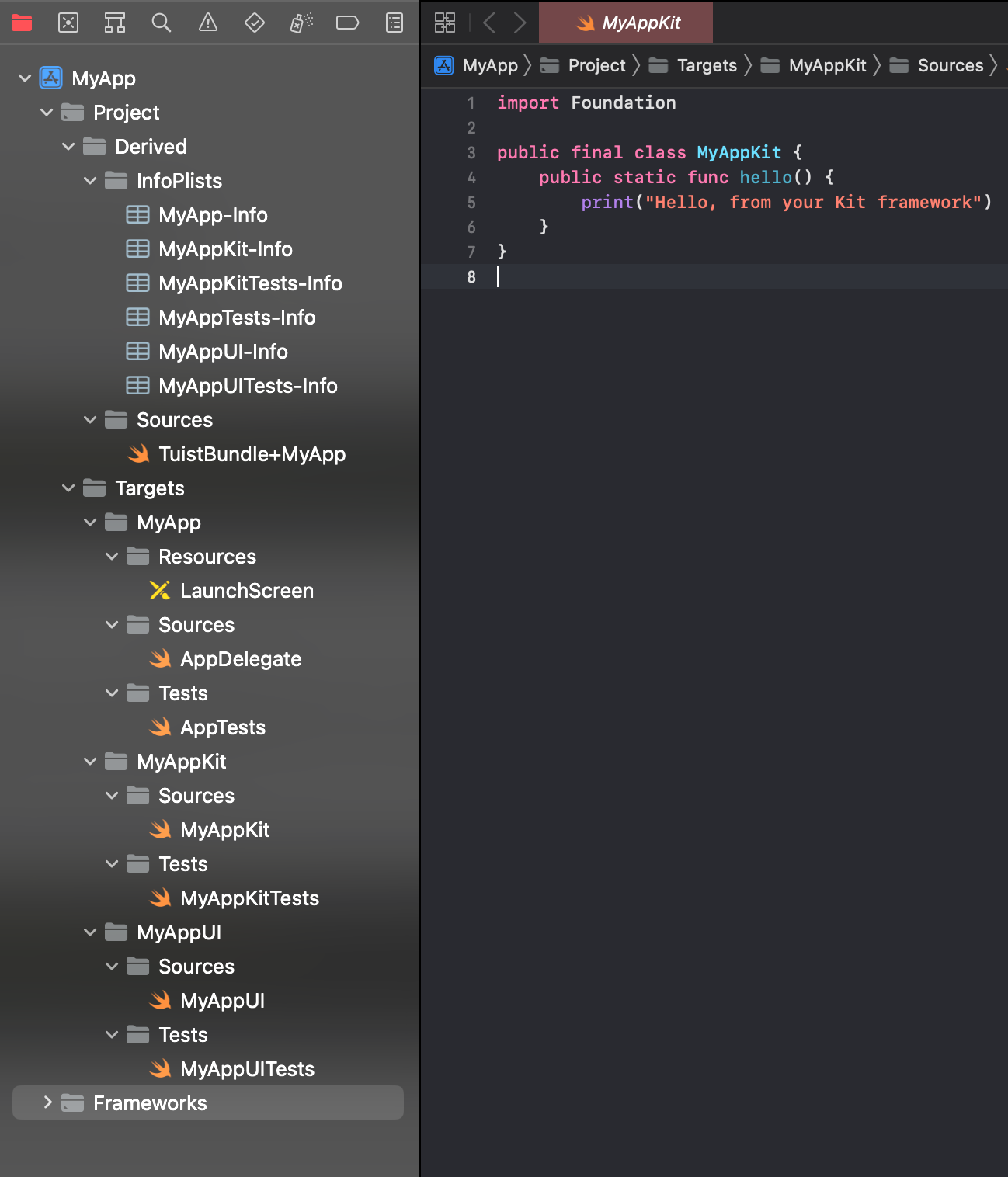Viewport: 1008px width, 1177px height.
Task: Collapse the MyAppUI target folder
Action: coord(90,932)
